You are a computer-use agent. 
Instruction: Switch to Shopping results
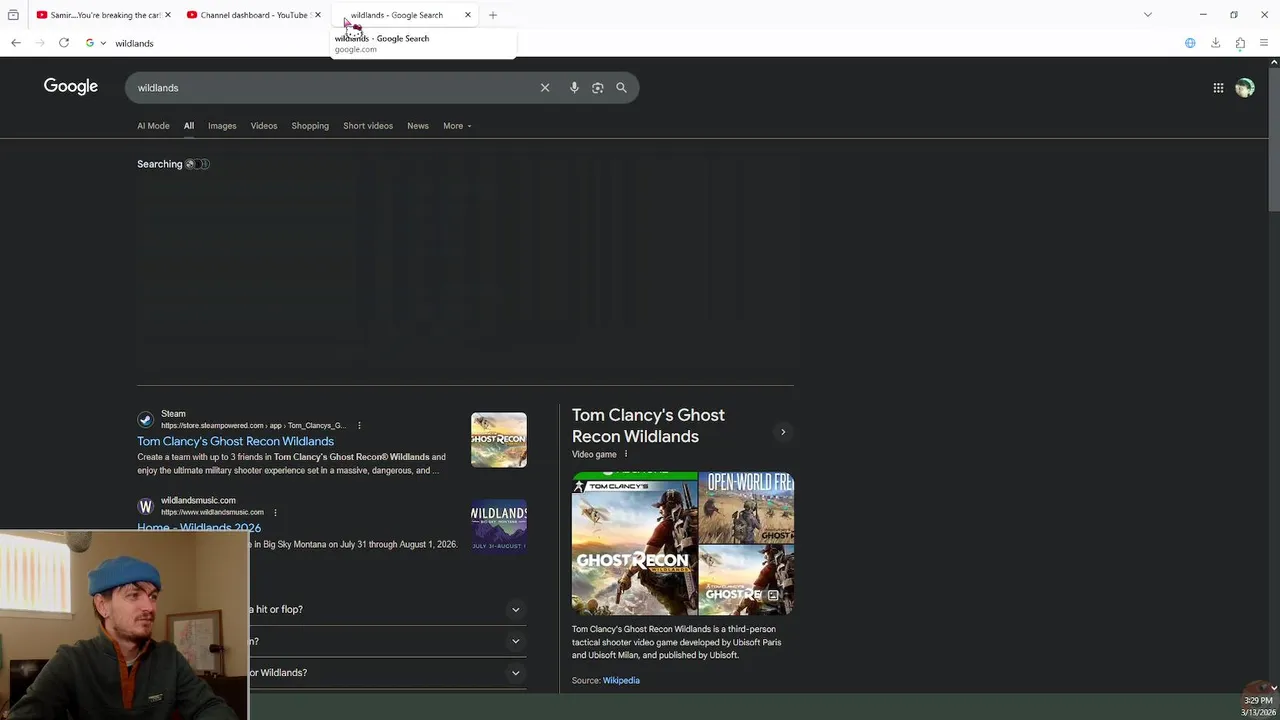310,126
